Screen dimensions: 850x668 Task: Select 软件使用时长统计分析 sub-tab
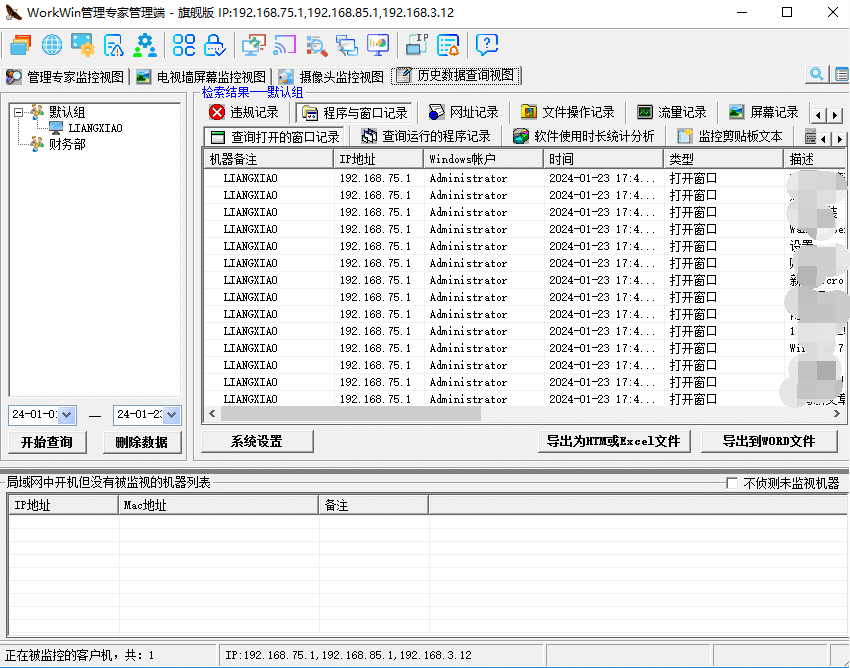(584, 136)
